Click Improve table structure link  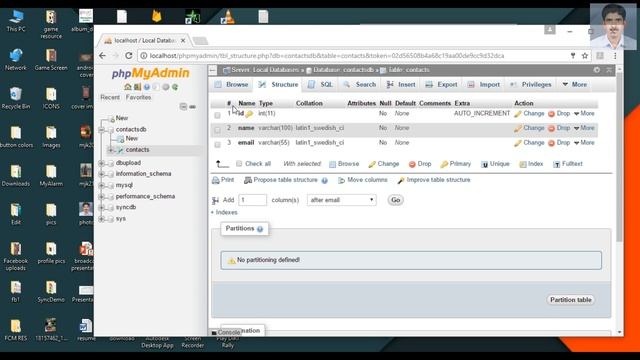pos(434,180)
